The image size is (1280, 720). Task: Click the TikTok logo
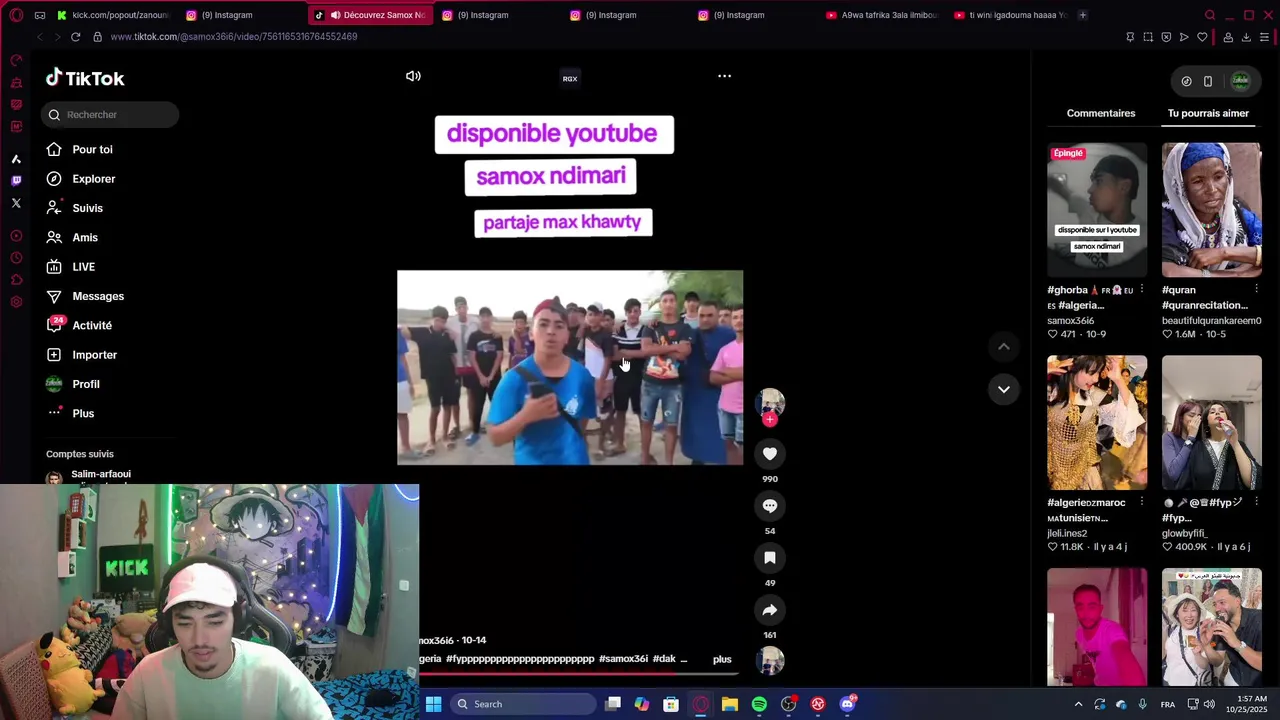pos(85,78)
